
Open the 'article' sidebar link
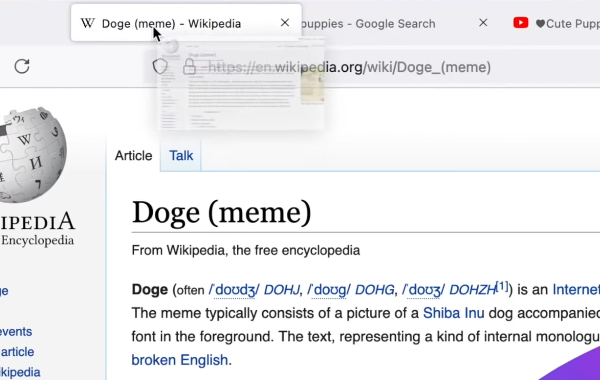[x=17, y=352]
